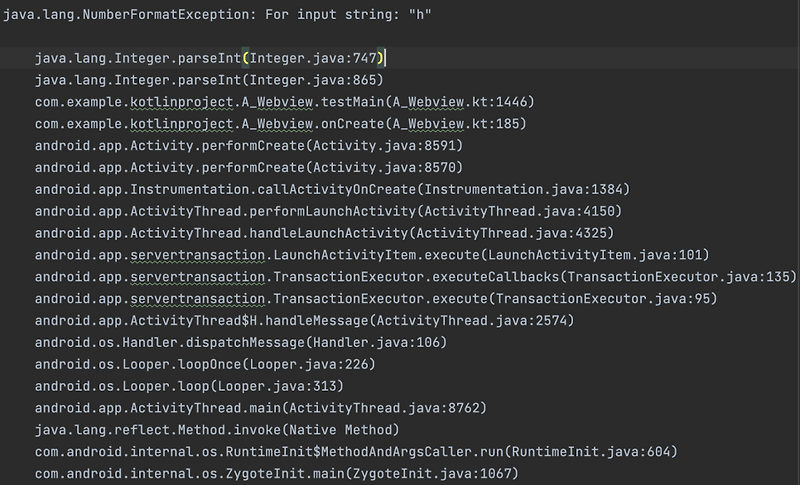Click the ActivityThread$H.handleMessage line

(x=305, y=321)
